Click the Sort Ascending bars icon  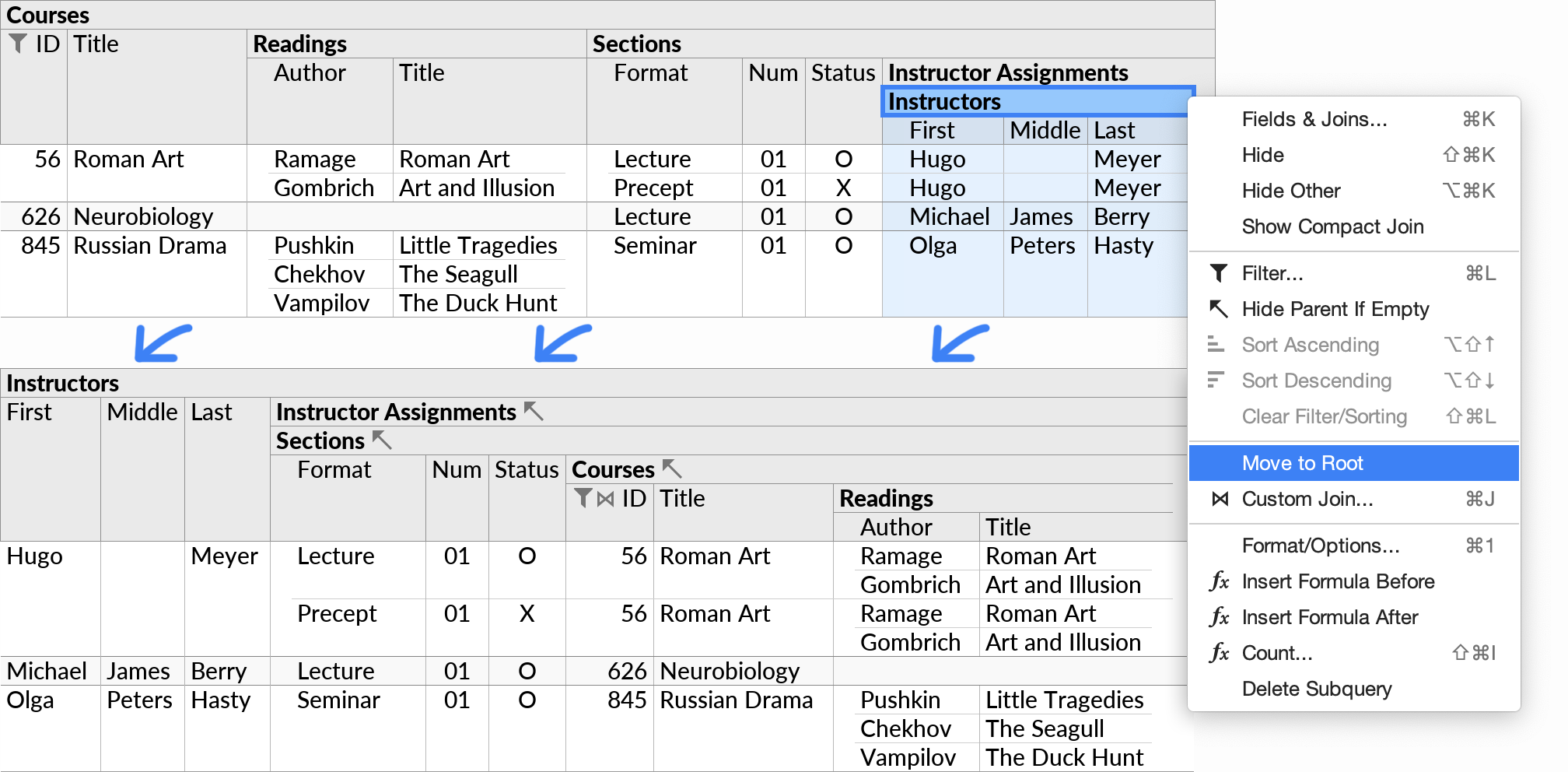1215,344
